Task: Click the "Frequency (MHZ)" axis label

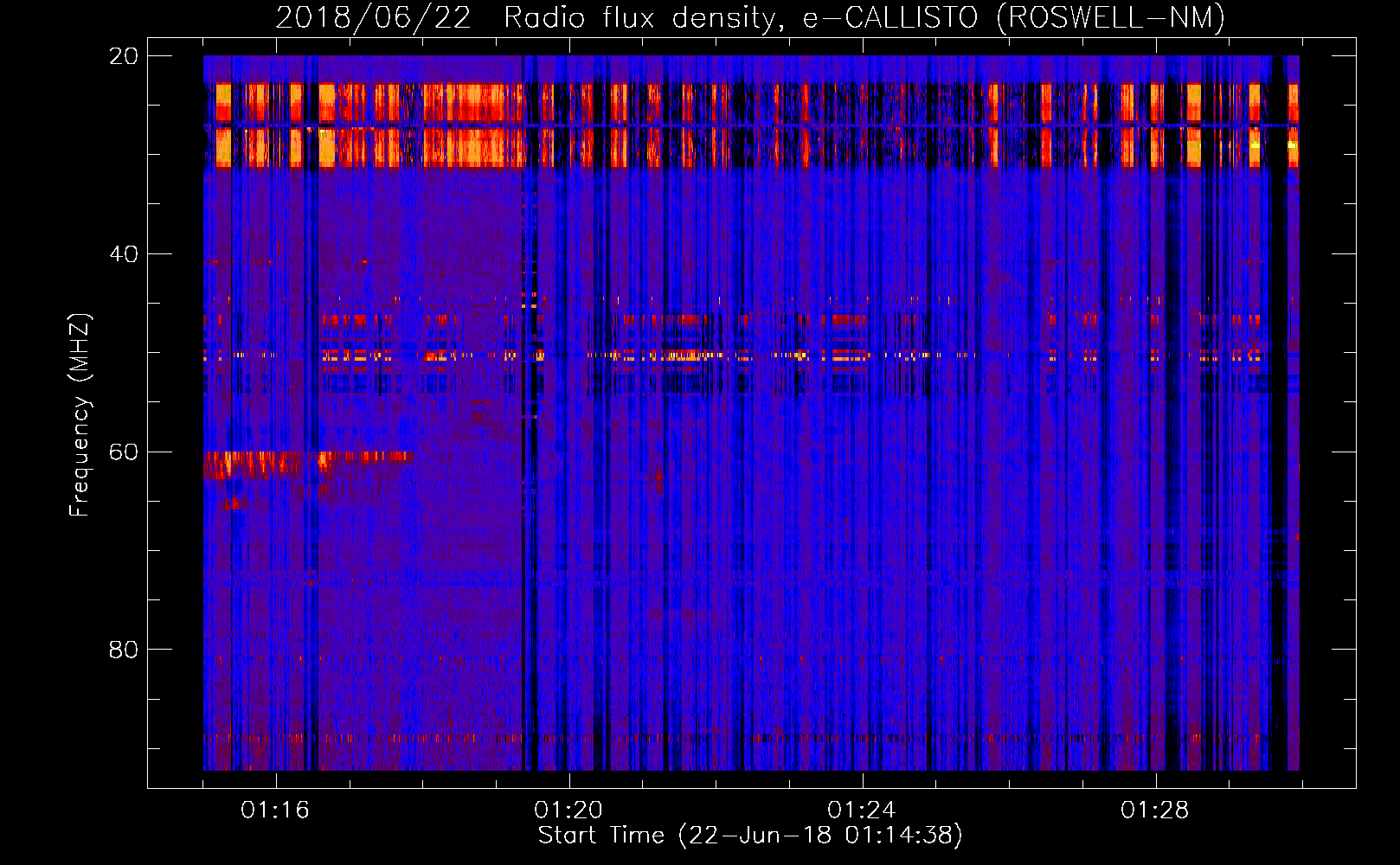Action: point(80,414)
